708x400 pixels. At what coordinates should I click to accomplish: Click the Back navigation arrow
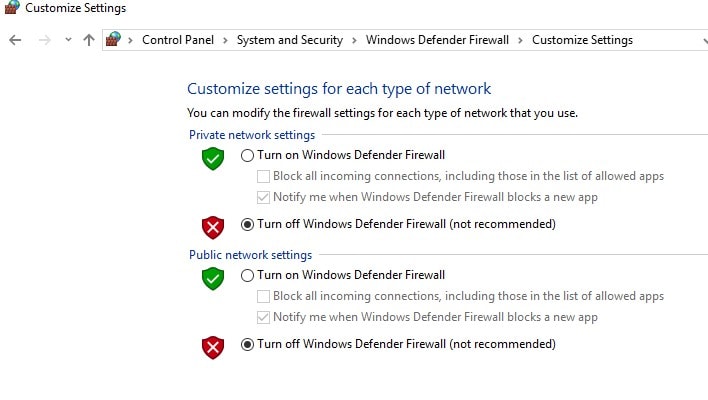pyautogui.click(x=14, y=40)
